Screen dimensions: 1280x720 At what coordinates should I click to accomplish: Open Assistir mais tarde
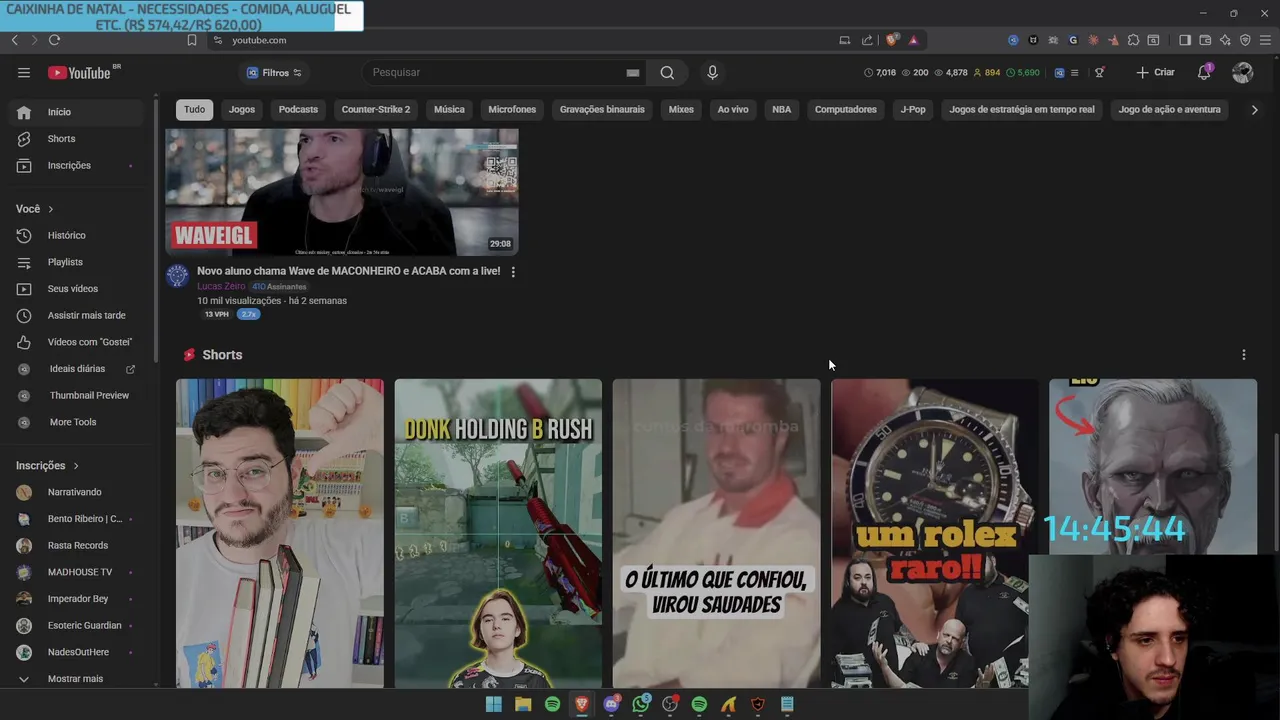click(x=76, y=315)
